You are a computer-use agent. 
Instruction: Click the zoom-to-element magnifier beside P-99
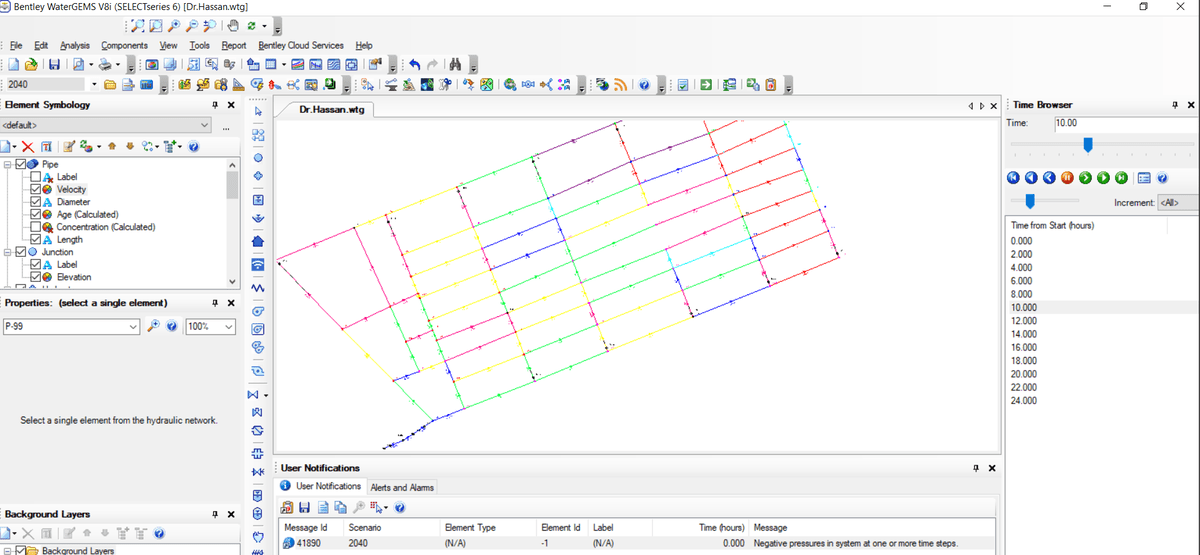coord(153,327)
